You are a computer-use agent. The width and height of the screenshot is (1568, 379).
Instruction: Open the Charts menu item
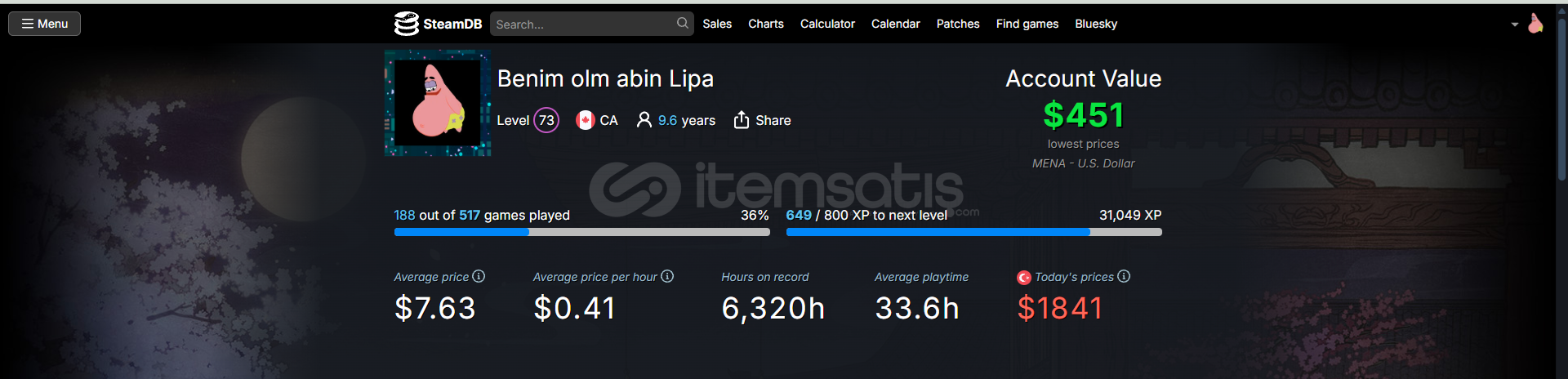tap(766, 24)
